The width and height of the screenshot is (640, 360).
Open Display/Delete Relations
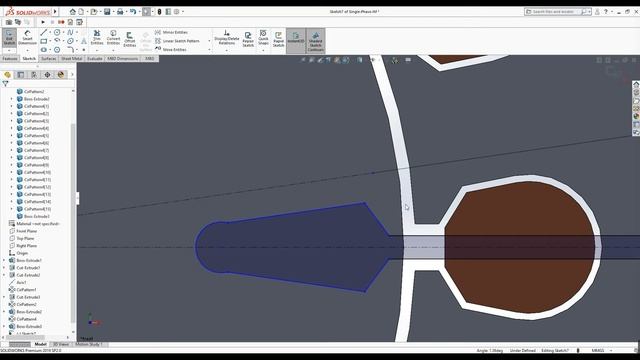pos(227,38)
